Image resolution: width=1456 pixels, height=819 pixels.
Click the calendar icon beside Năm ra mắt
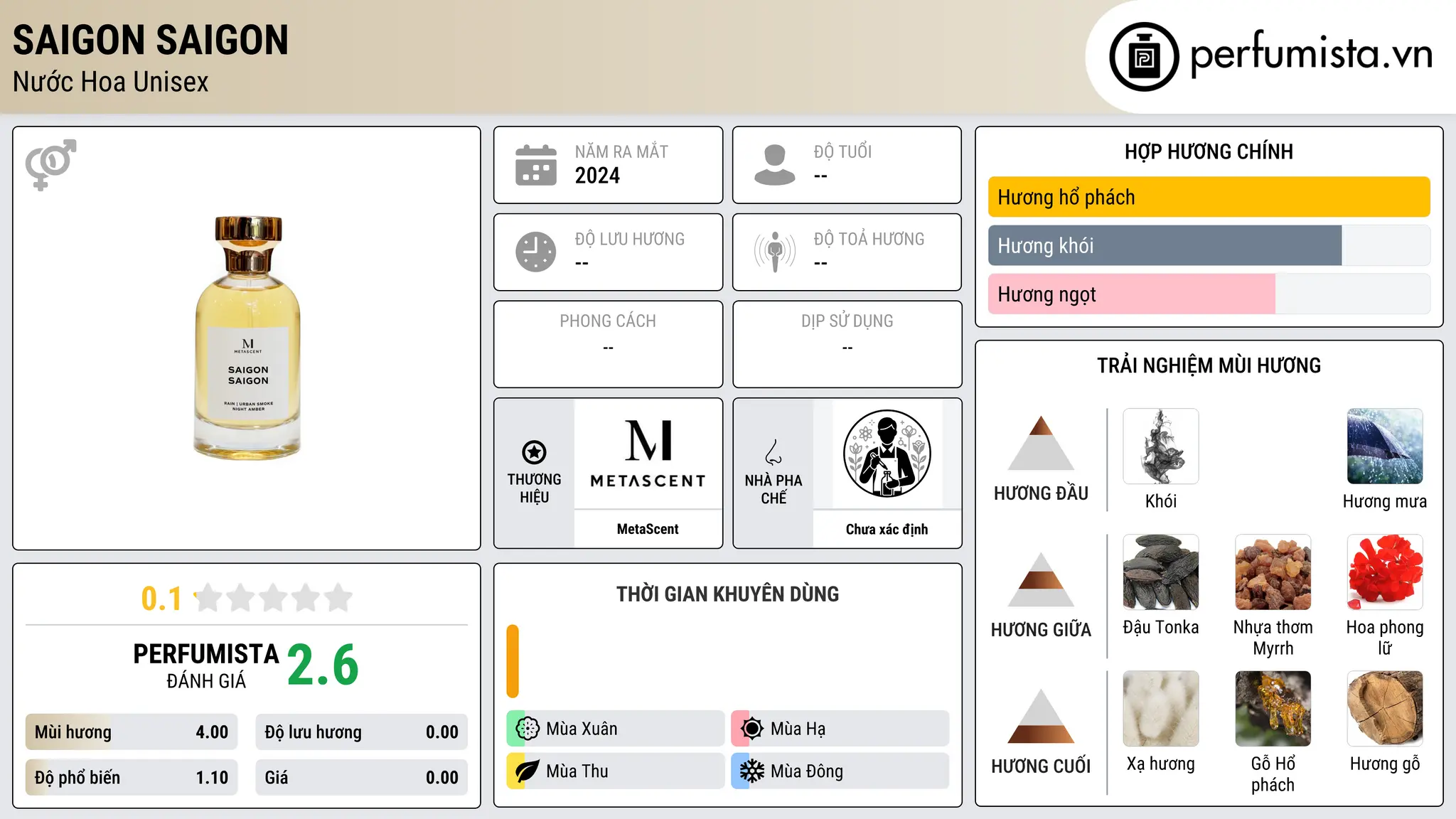[x=536, y=165]
